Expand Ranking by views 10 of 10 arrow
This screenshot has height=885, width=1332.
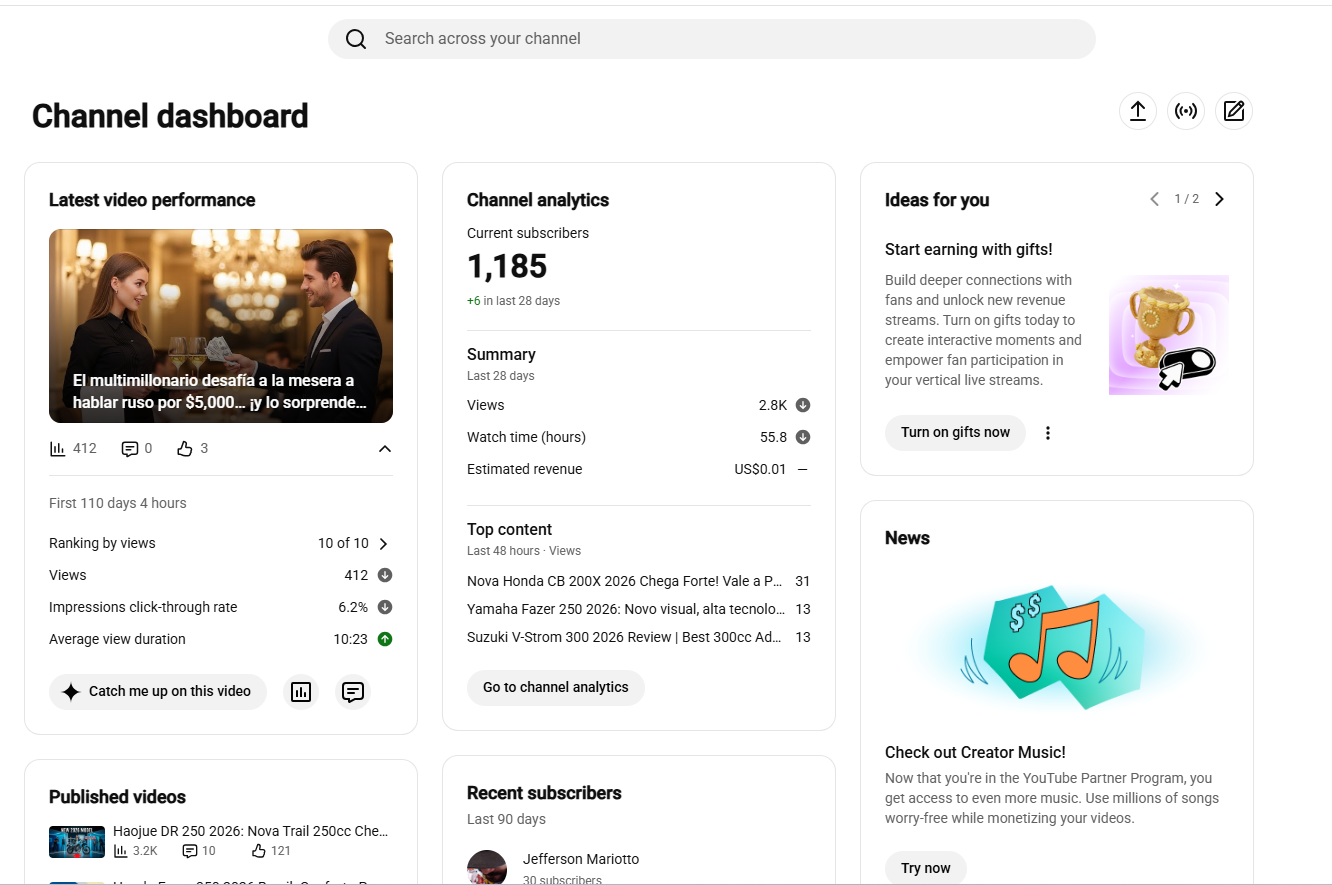[x=383, y=544]
